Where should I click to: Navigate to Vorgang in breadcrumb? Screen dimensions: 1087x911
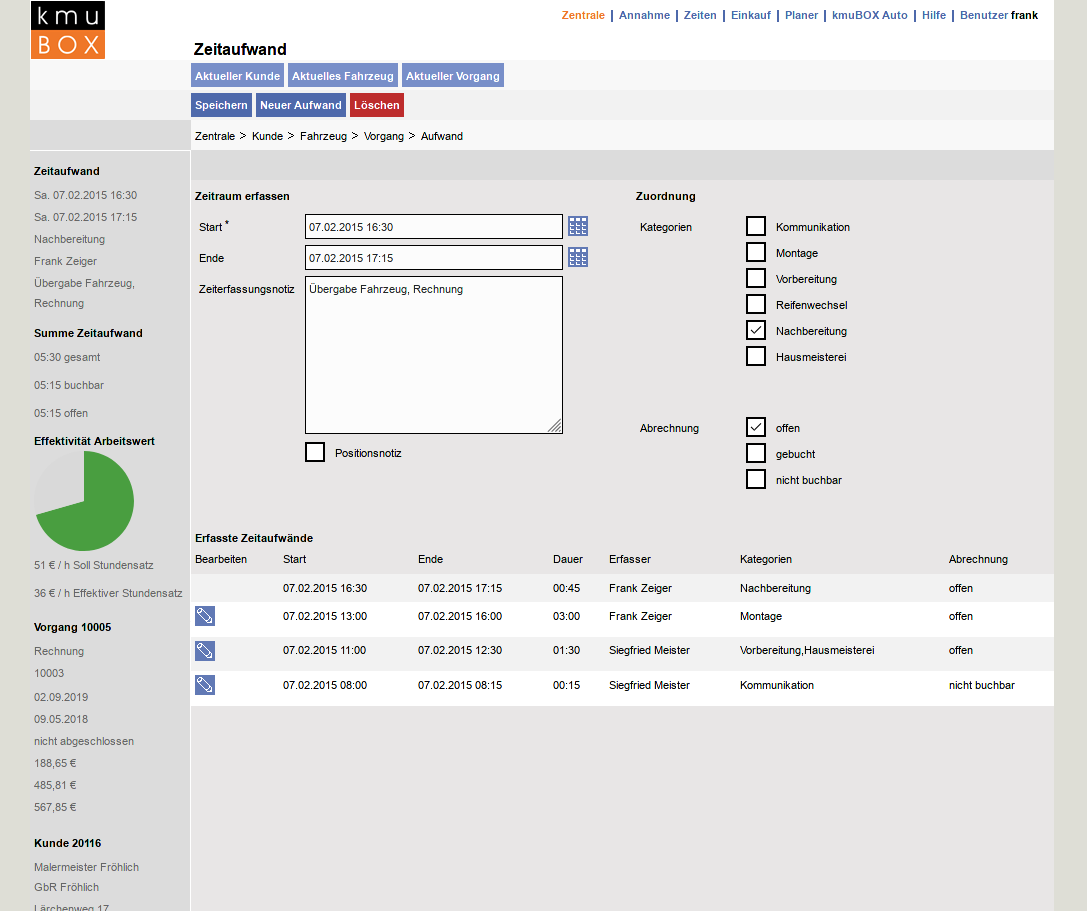pyautogui.click(x=384, y=136)
